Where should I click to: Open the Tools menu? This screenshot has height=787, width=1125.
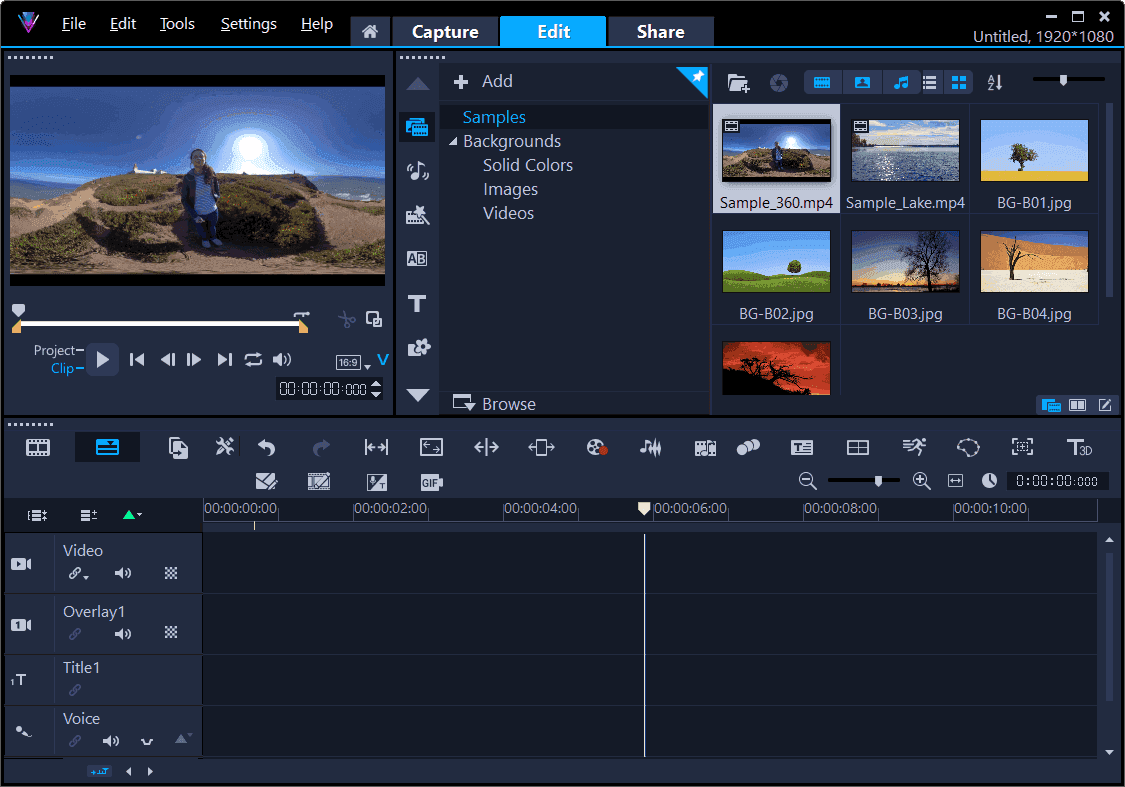176,24
